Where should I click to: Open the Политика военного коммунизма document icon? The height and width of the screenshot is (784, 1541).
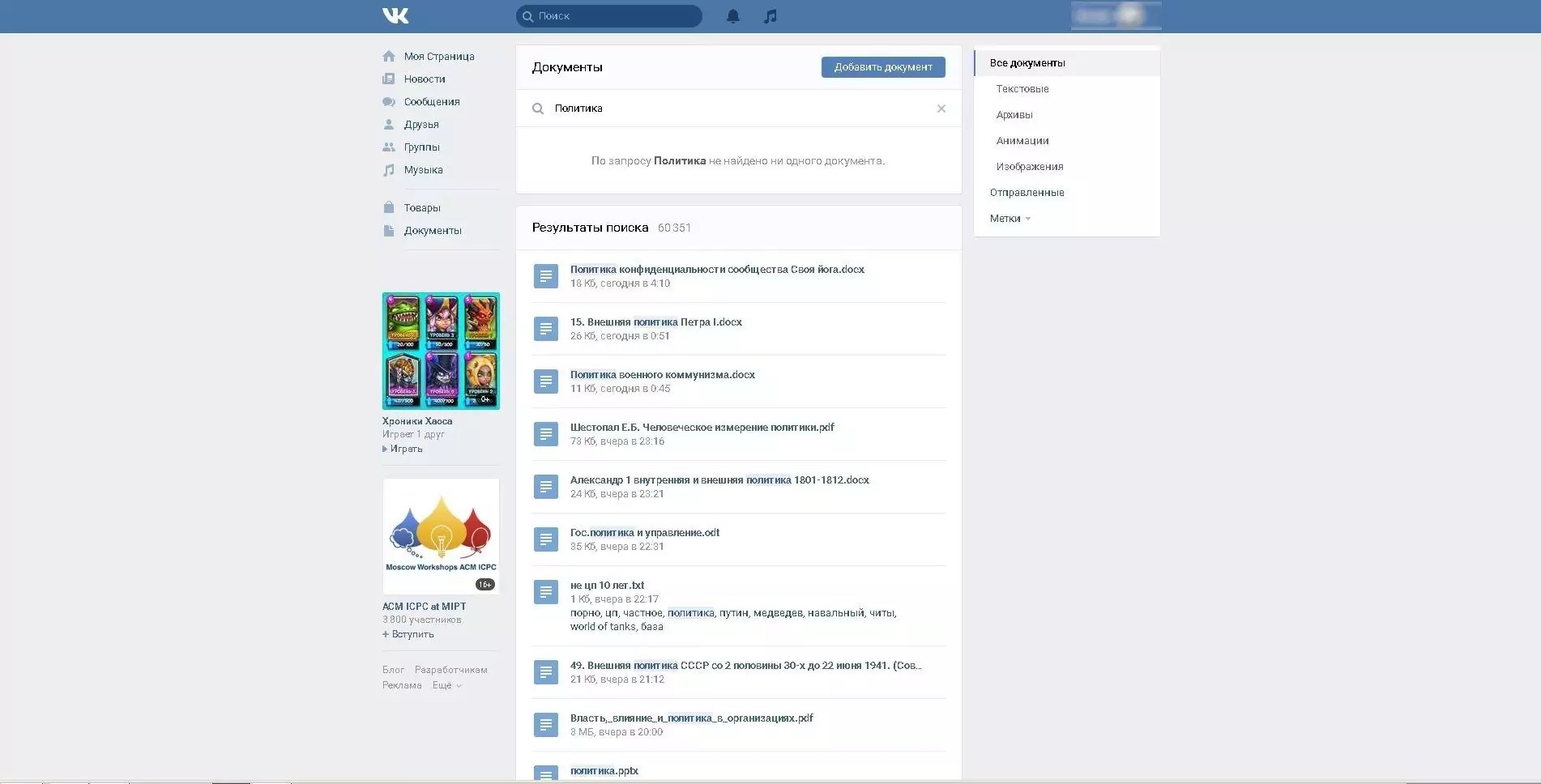point(546,381)
